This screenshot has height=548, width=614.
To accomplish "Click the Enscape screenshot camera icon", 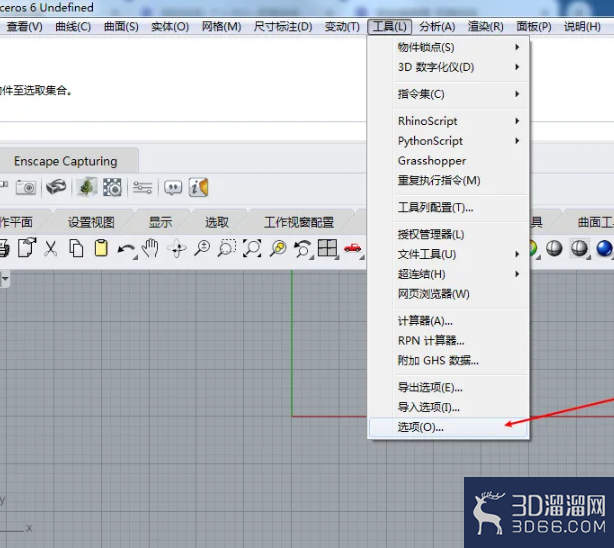I will pos(26,187).
